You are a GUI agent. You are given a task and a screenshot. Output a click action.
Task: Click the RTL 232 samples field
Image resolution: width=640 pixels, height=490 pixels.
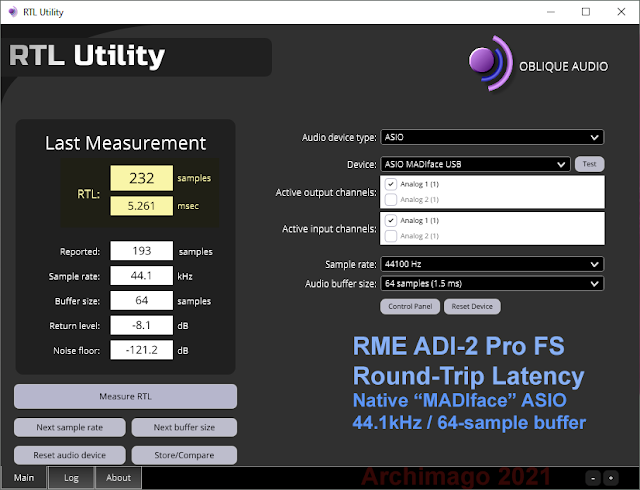tap(142, 178)
